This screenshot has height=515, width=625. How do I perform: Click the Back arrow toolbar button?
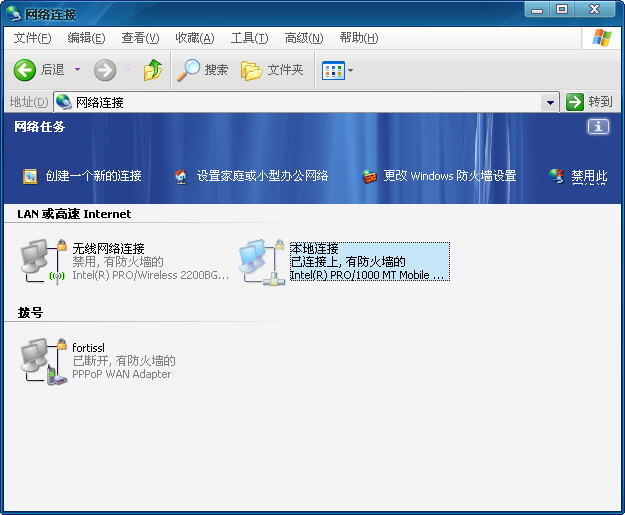click(x=26, y=70)
